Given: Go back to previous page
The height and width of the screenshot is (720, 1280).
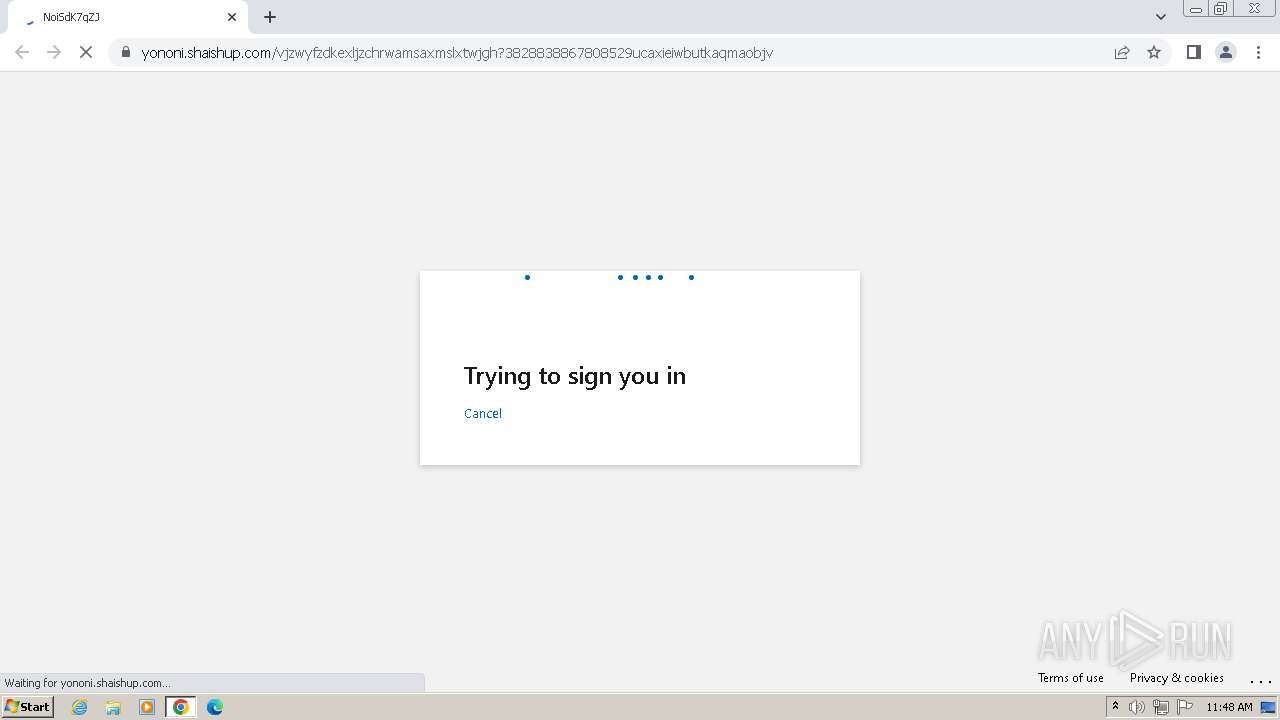Looking at the screenshot, I should [x=22, y=52].
